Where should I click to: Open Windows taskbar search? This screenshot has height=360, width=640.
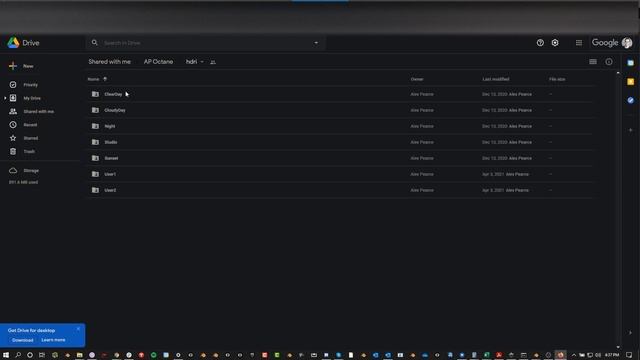(18, 355)
